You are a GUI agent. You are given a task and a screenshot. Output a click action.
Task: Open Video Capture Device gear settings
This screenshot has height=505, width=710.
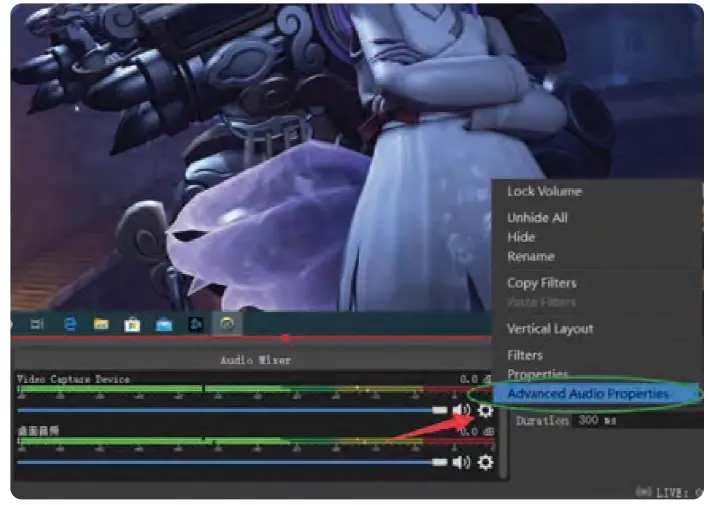click(485, 410)
